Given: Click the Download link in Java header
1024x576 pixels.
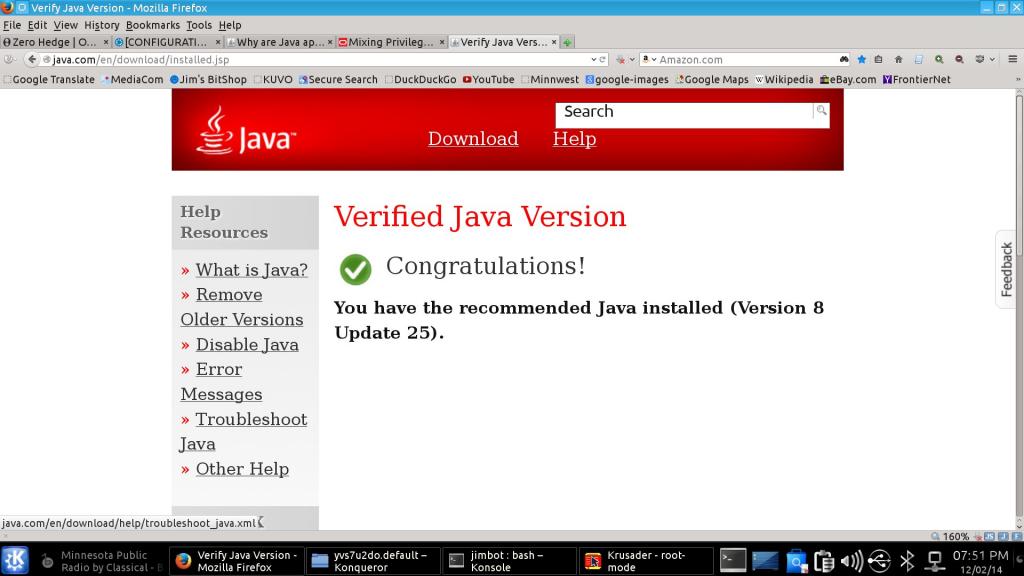Looking at the screenshot, I should [x=473, y=139].
